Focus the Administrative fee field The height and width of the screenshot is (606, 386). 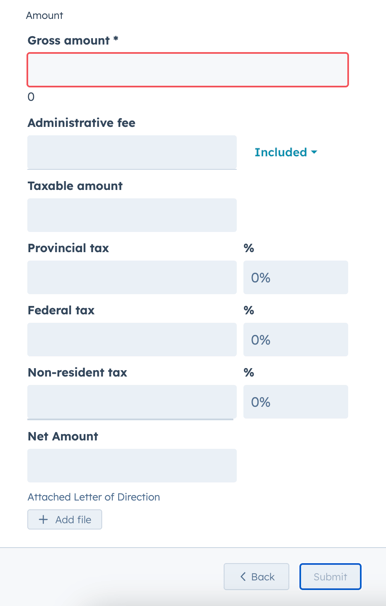pyautogui.click(x=132, y=152)
